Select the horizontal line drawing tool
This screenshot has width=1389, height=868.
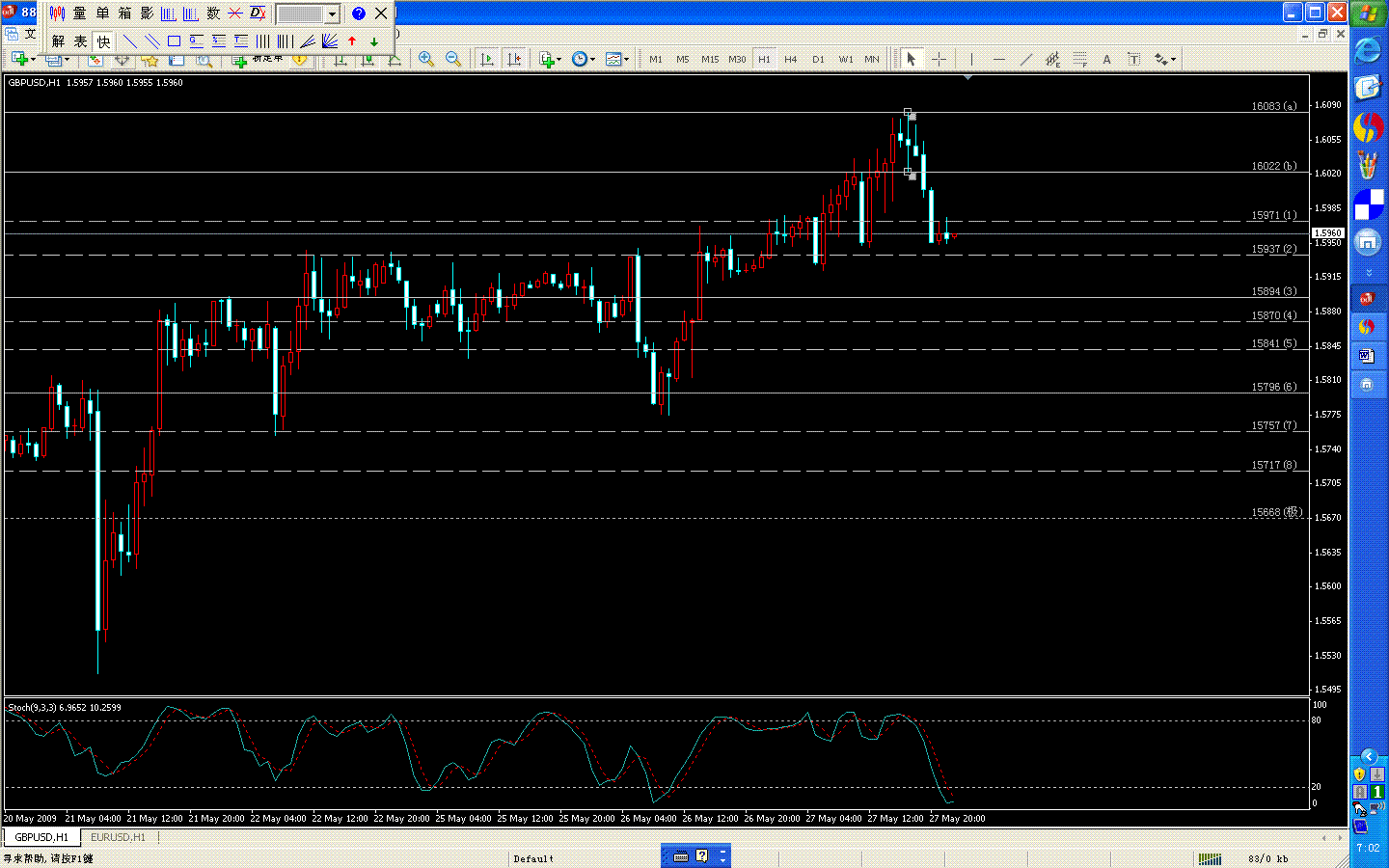[x=998, y=59]
